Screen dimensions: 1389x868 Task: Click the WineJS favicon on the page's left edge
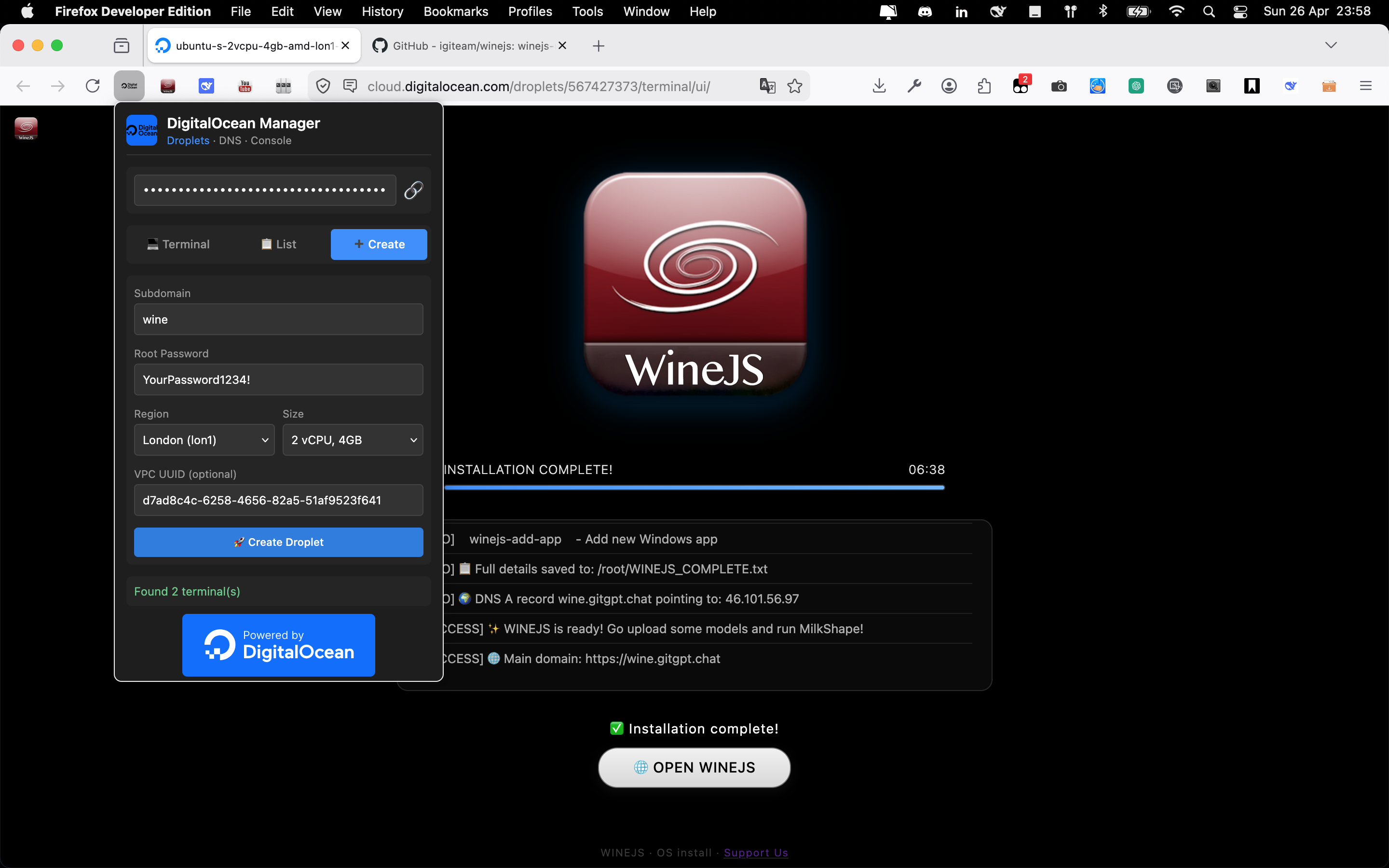coord(26,129)
